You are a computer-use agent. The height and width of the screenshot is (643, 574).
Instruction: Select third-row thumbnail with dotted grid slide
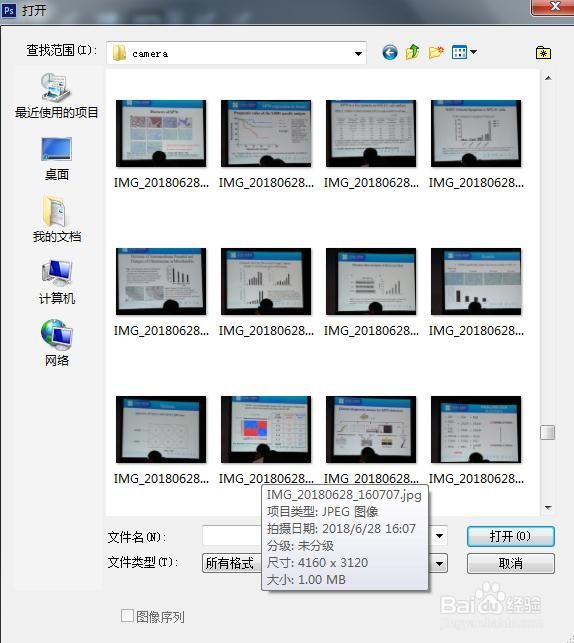point(161,429)
